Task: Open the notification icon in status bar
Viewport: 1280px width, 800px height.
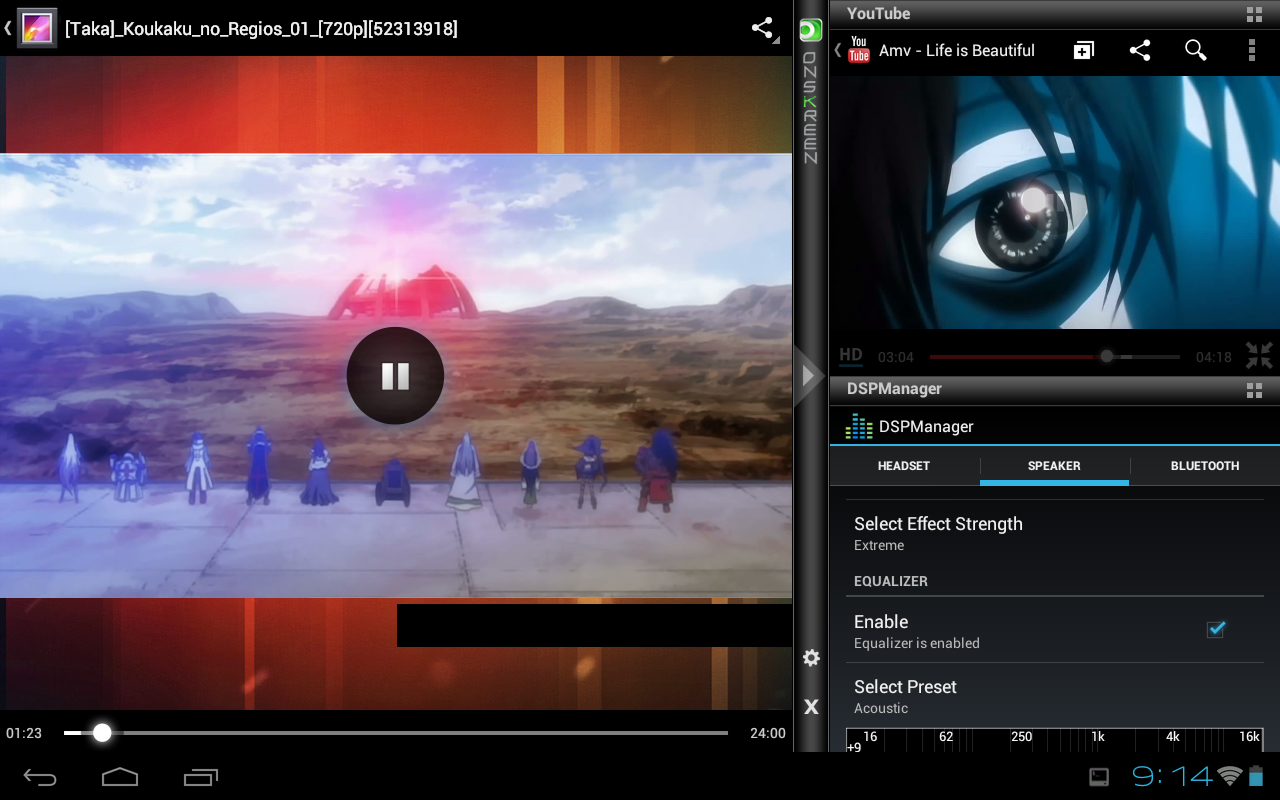Action: [x=1099, y=776]
